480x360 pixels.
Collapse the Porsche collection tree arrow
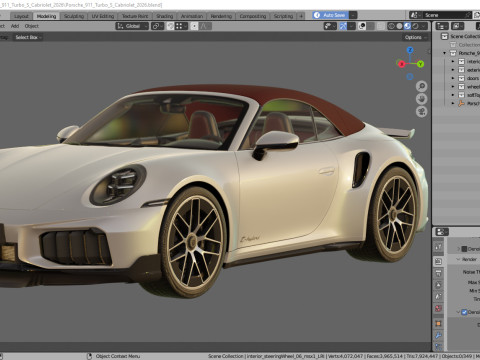(445, 53)
